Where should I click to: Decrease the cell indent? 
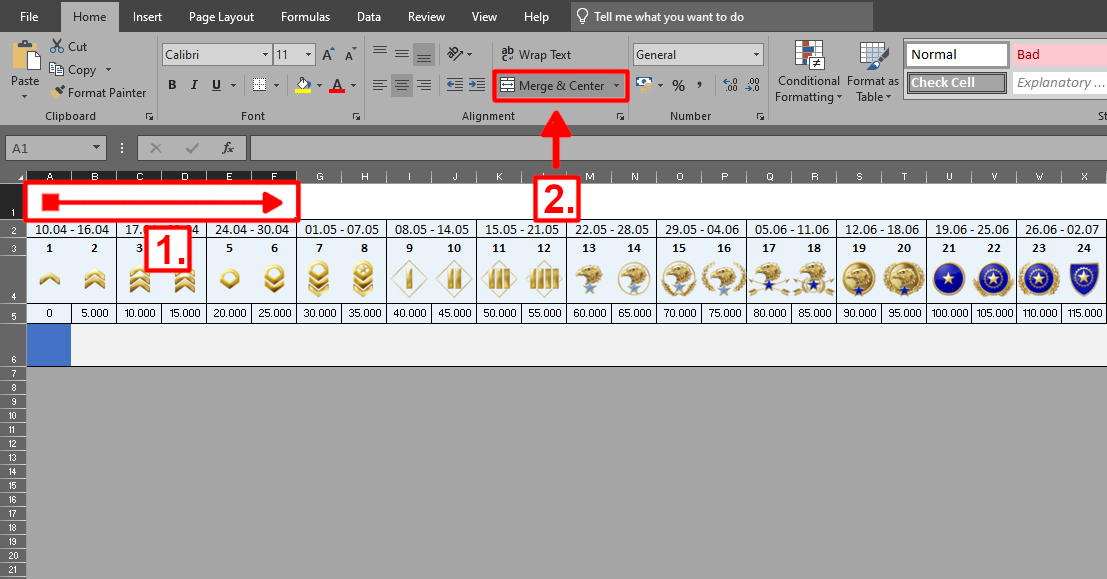click(455, 85)
